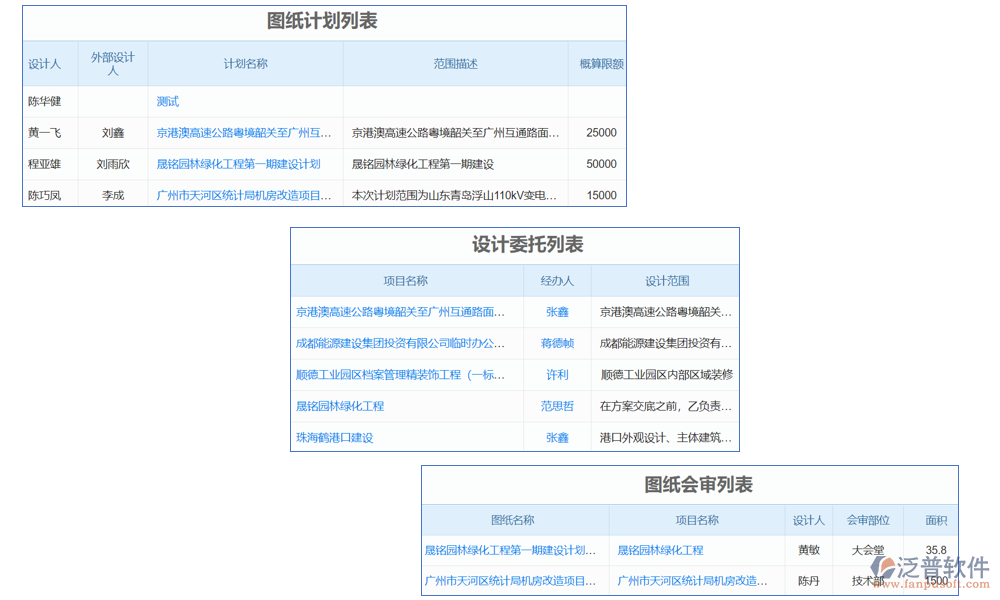
Task: Click handler name 许利
Action: click(557, 375)
